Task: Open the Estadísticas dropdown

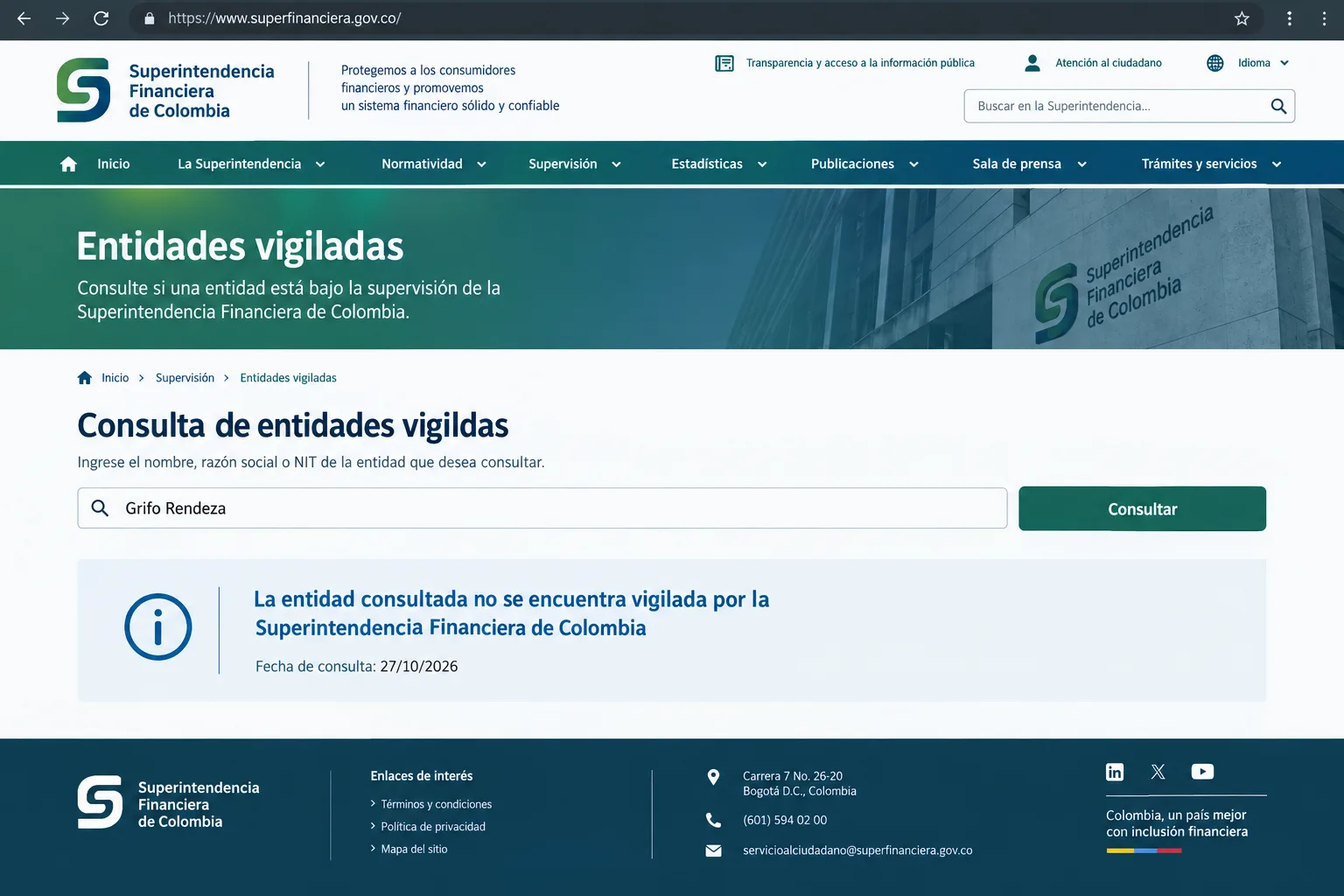Action: tap(719, 164)
